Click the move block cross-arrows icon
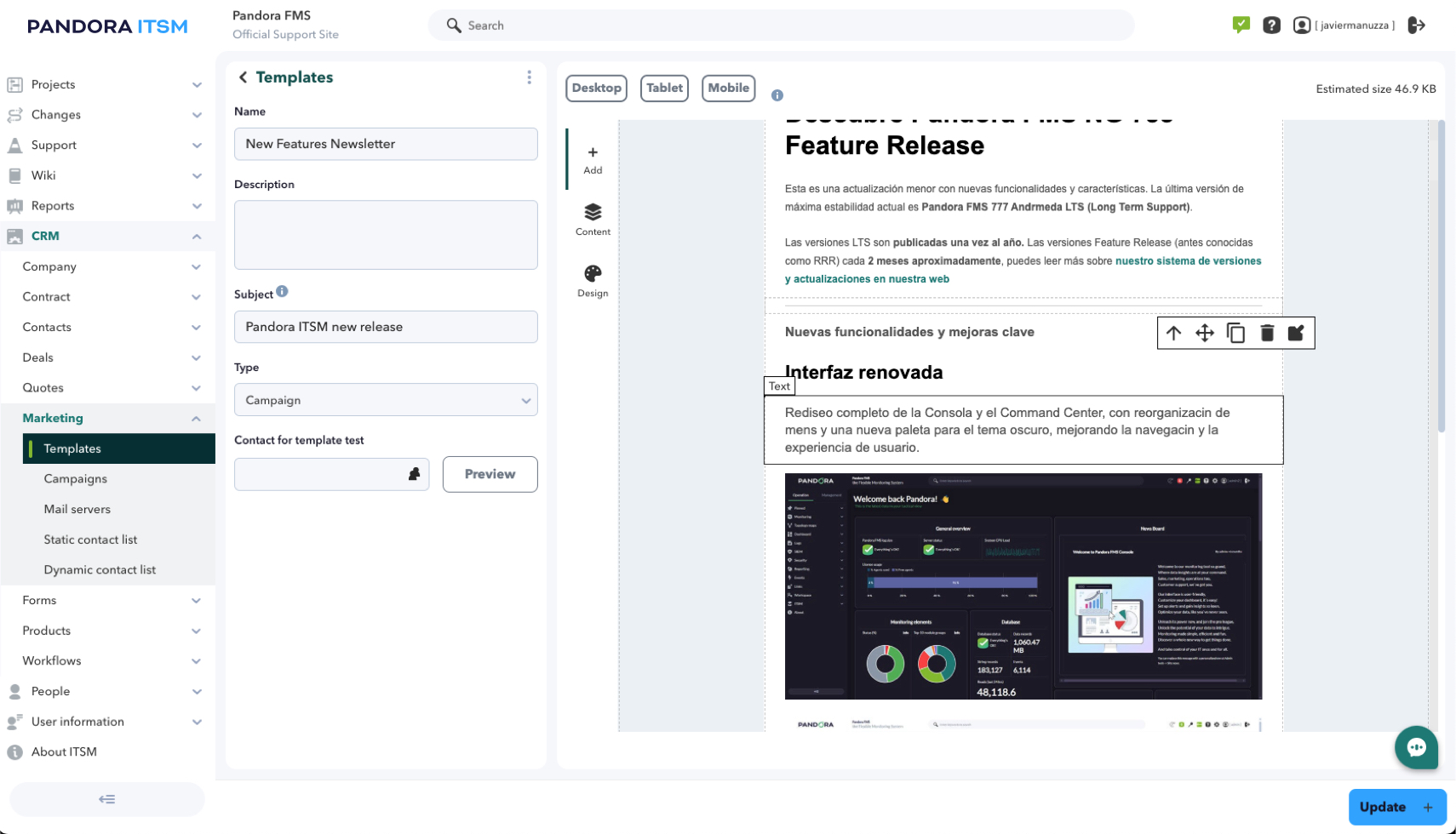The height and width of the screenshot is (834, 1456). tap(1204, 333)
